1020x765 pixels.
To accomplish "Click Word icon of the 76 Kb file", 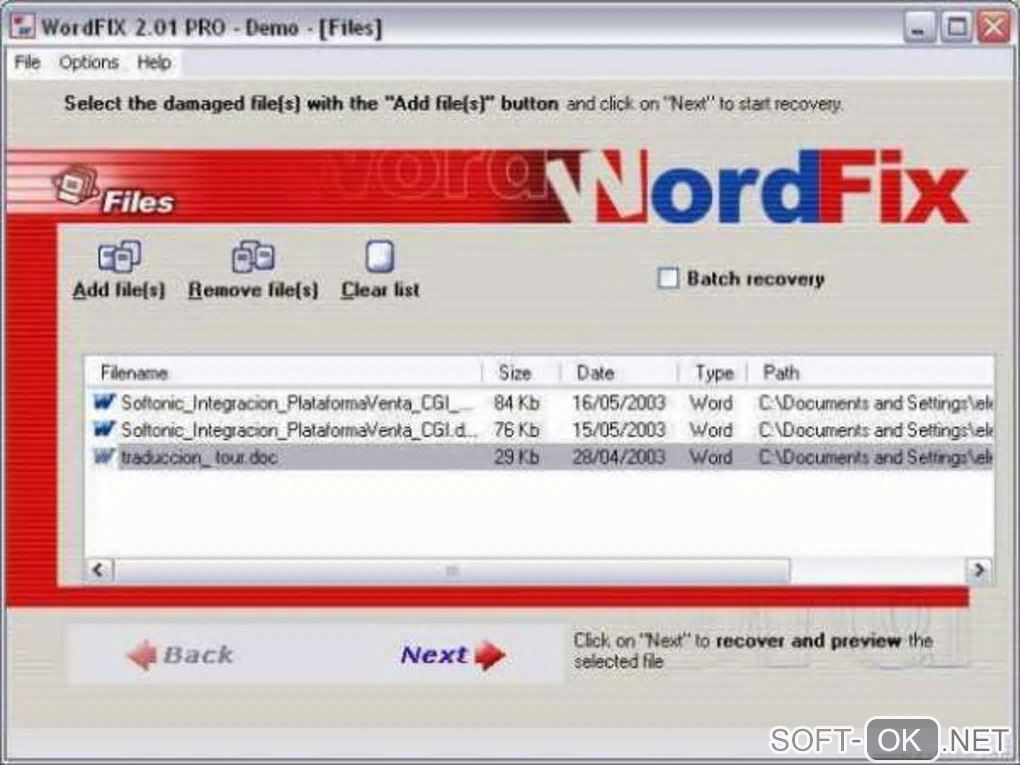I will [x=104, y=429].
